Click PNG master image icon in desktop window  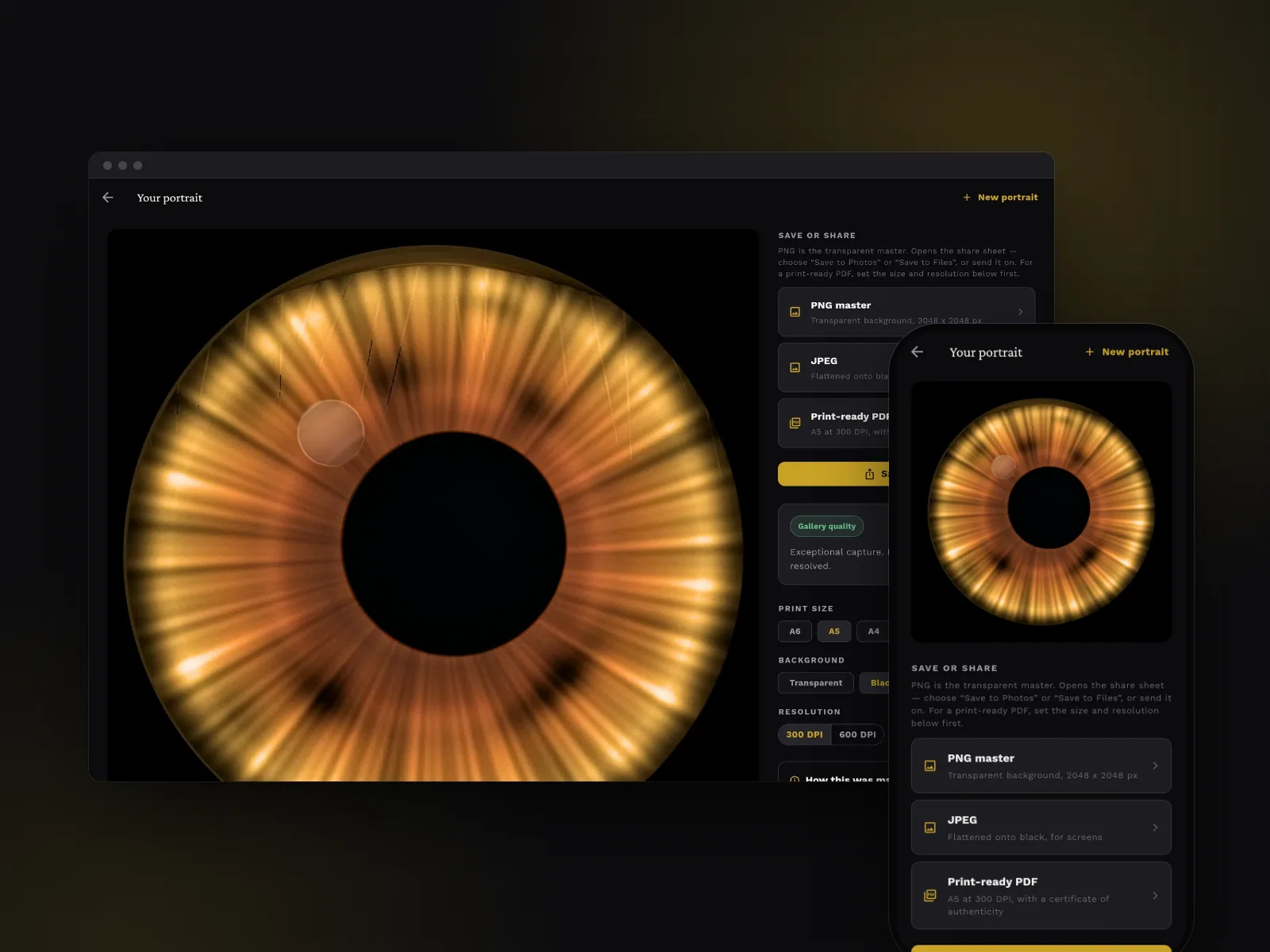click(x=795, y=313)
